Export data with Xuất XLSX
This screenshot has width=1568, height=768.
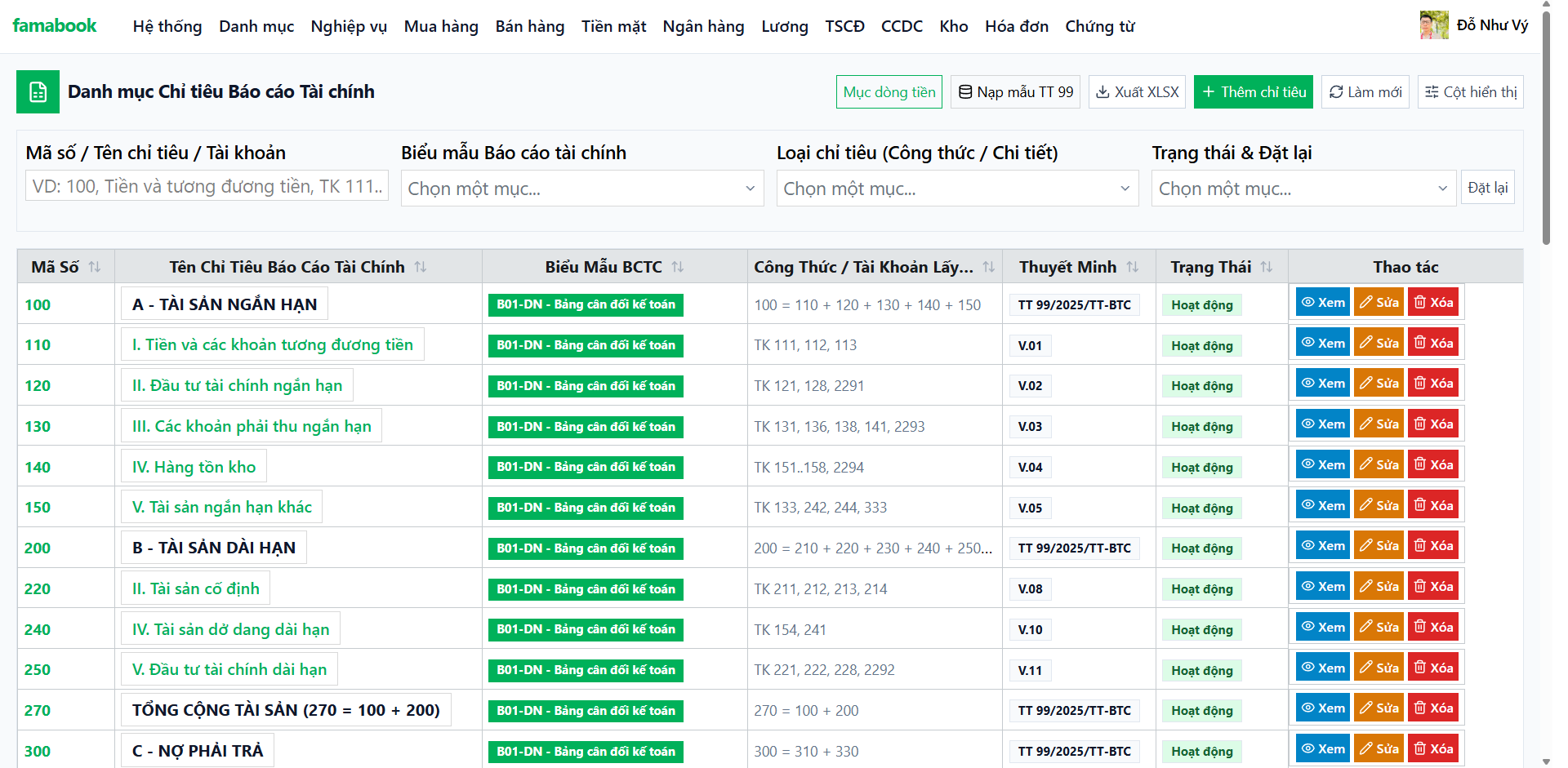pos(1137,92)
